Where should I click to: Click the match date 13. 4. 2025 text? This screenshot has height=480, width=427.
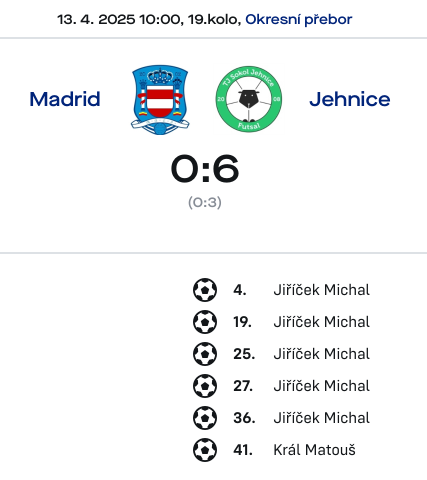pos(96,20)
